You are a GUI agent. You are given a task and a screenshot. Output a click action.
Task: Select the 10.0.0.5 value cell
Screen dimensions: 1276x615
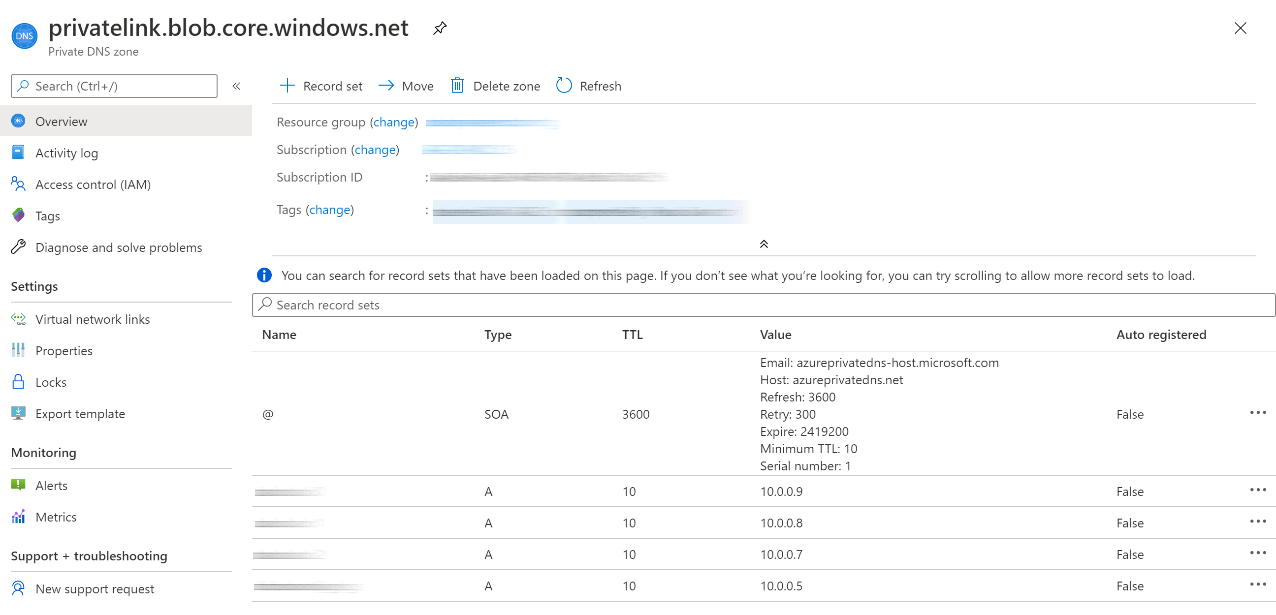[781, 587]
